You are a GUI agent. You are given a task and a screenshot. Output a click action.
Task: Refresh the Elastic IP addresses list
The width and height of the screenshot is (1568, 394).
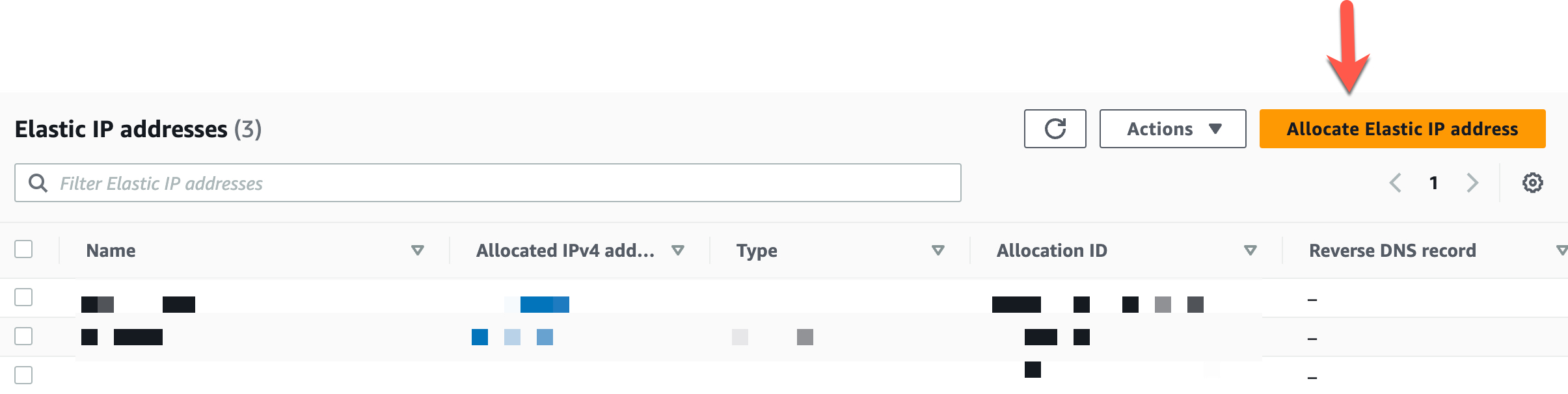tap(1055, 128)
